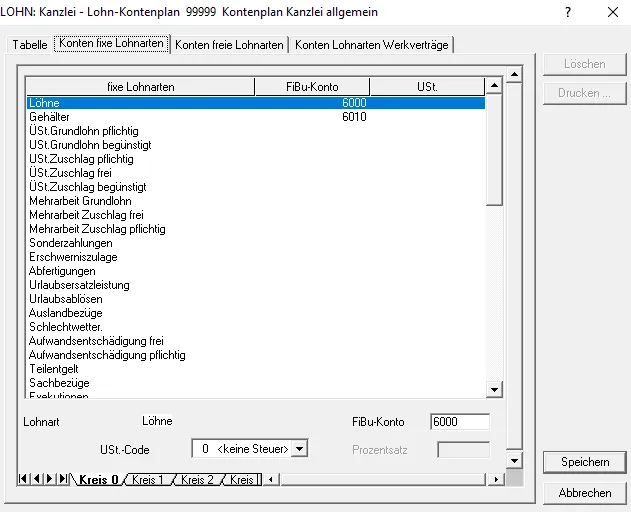Switch to Kreis 1 sheet tab

click(x=148, y=479)
